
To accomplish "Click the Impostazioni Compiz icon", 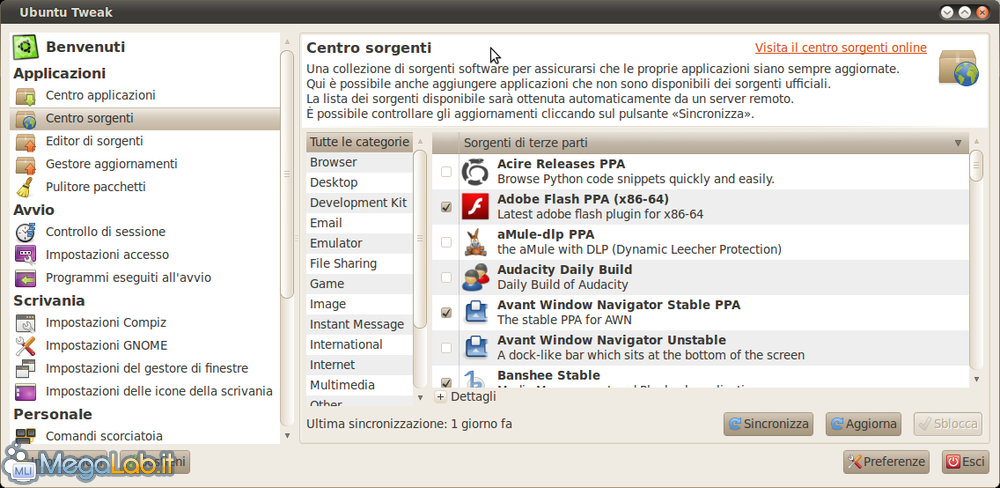I will click(26, 323).
